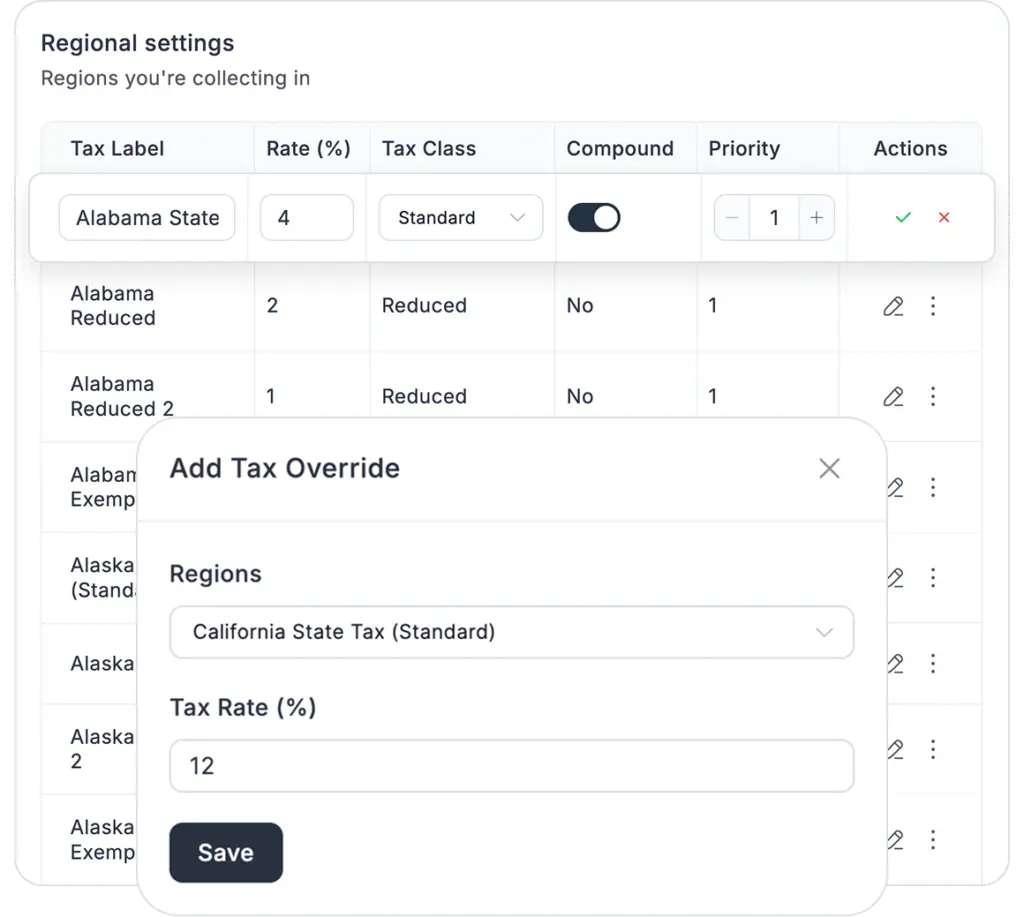Viewport: 1024px width, 917px height.
Task: Click the Tax Rate (%) field containing 12
Action: (x=511, y=766)
